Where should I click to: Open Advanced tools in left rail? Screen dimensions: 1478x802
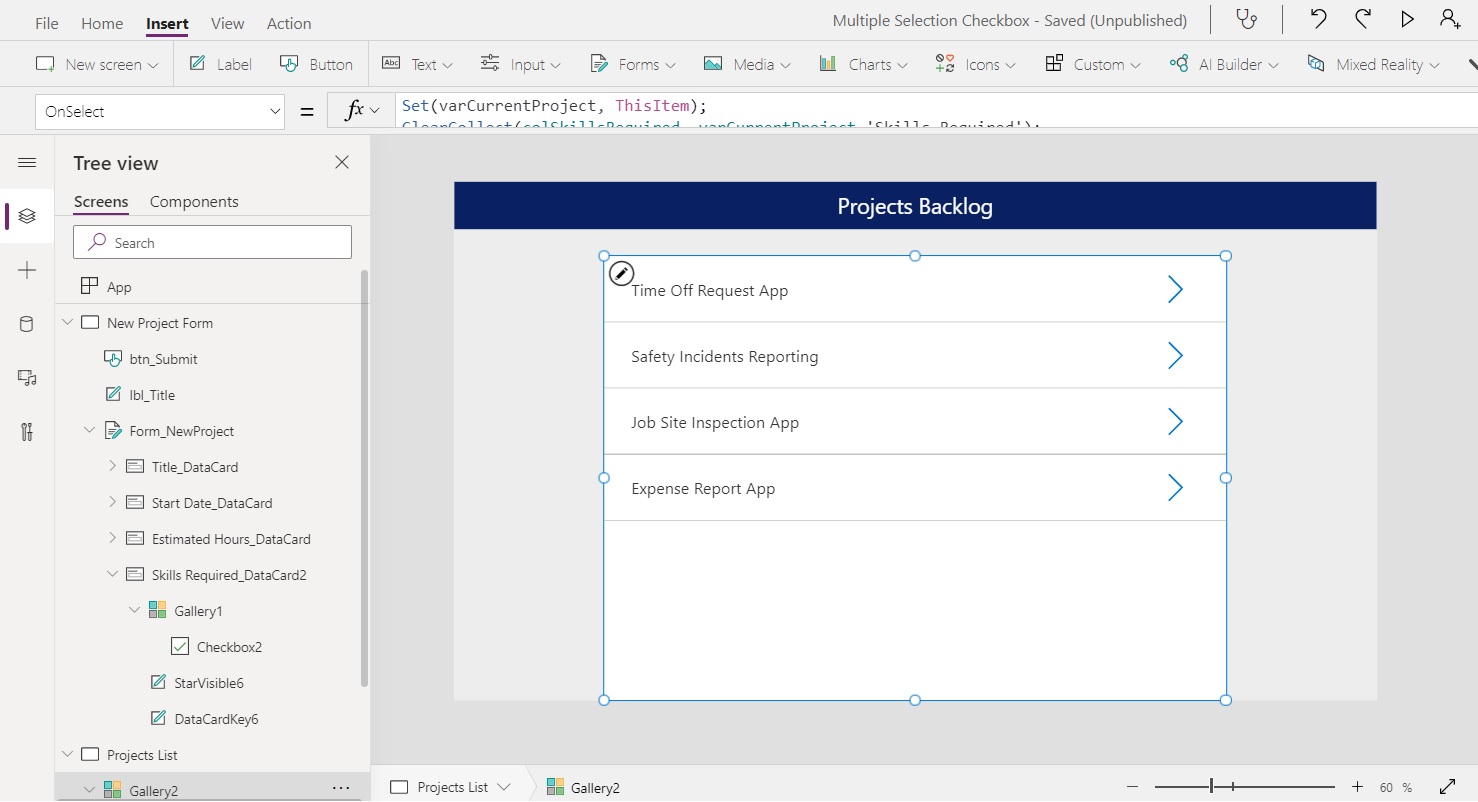pyautogui.click(x=26, y=432)
